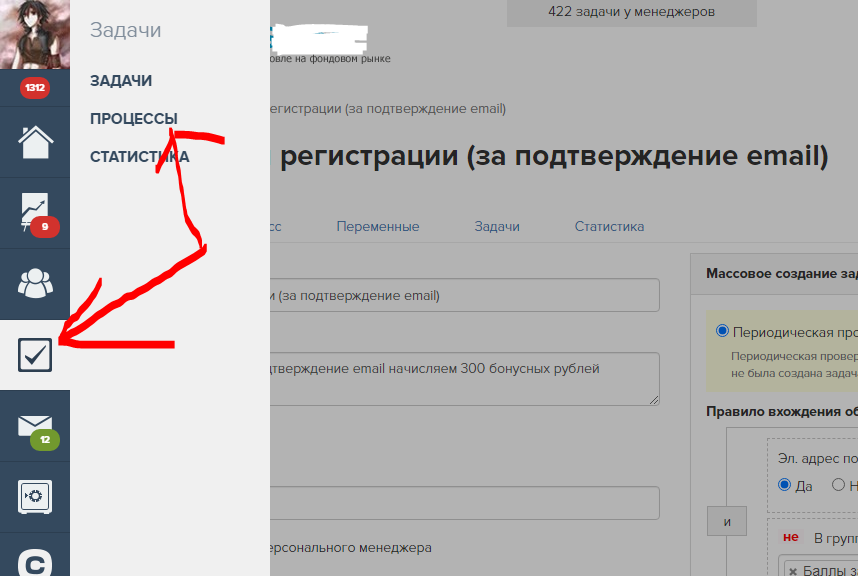The image size is (858, 576).
Task: Open the mail envelope icon with 12 badge
Action: pos(34,426)
